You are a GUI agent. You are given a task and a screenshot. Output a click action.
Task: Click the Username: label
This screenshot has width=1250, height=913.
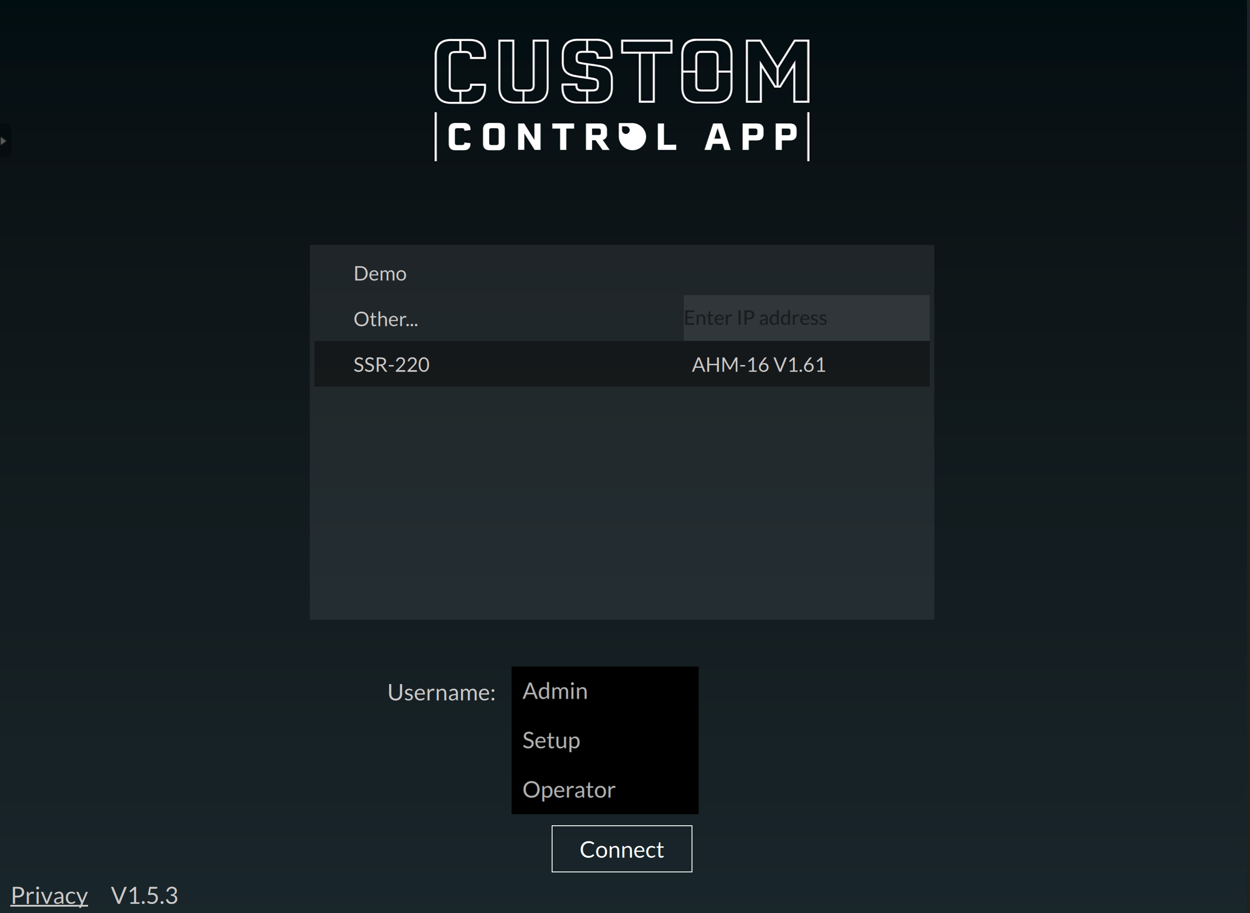pos(441,692)
